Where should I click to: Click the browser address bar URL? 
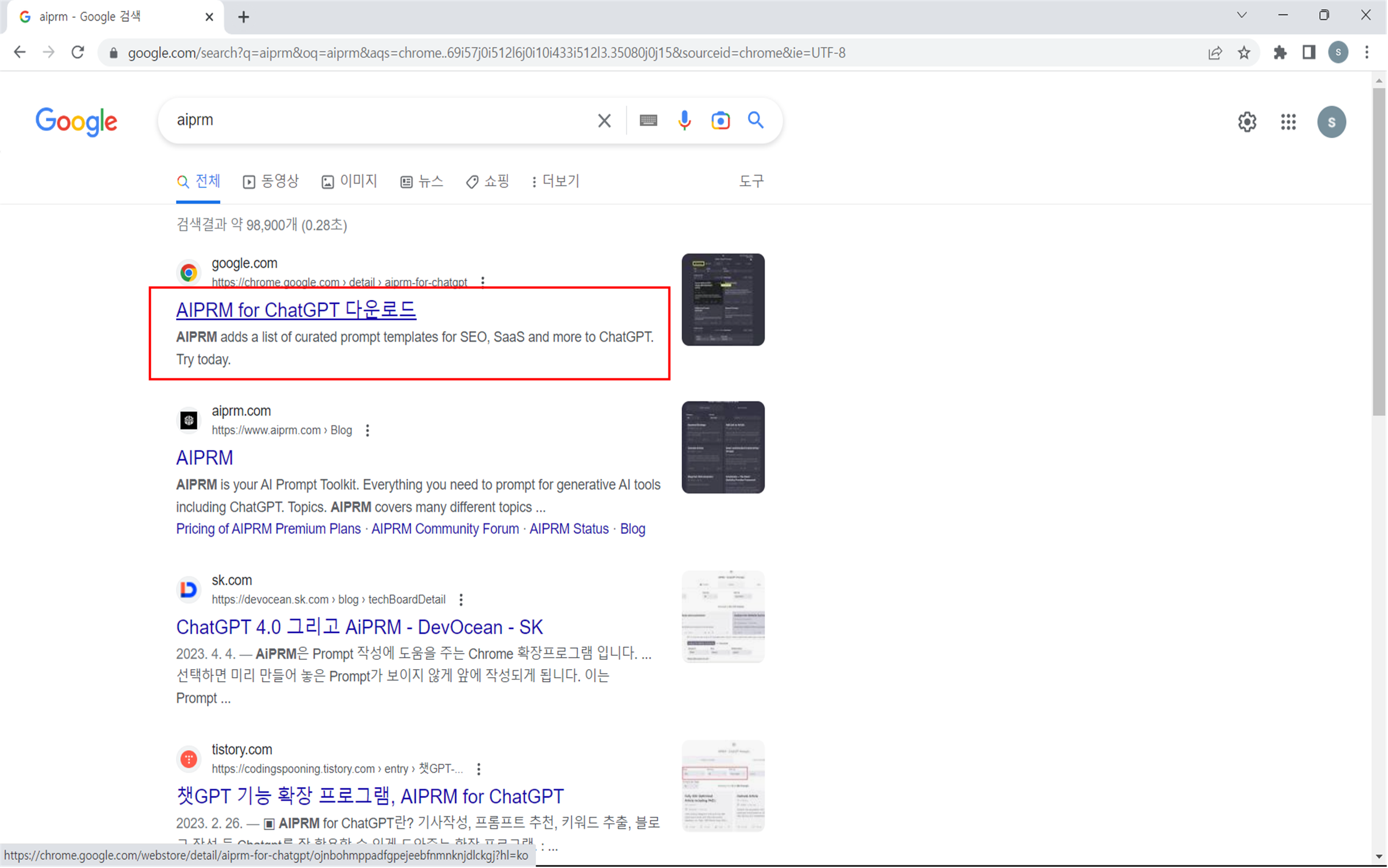486,53
